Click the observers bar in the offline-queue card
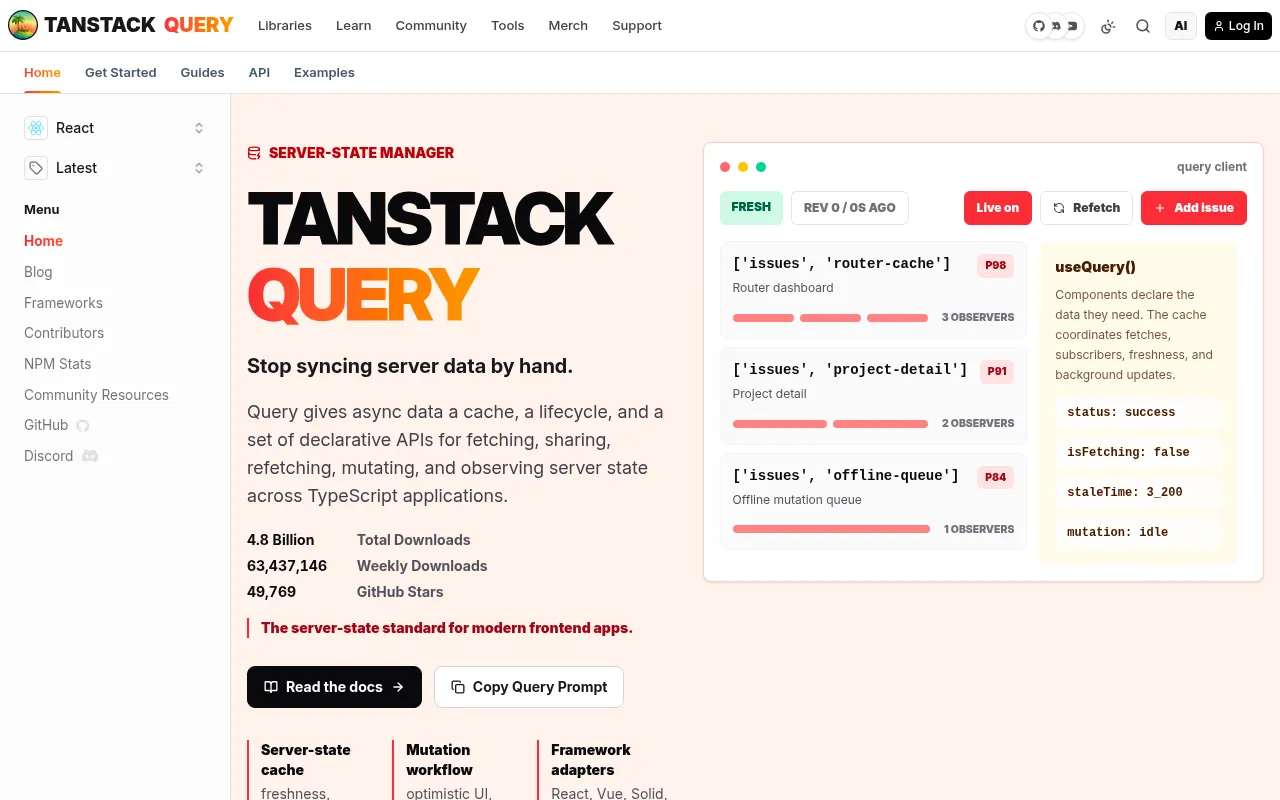 (831, 529)
